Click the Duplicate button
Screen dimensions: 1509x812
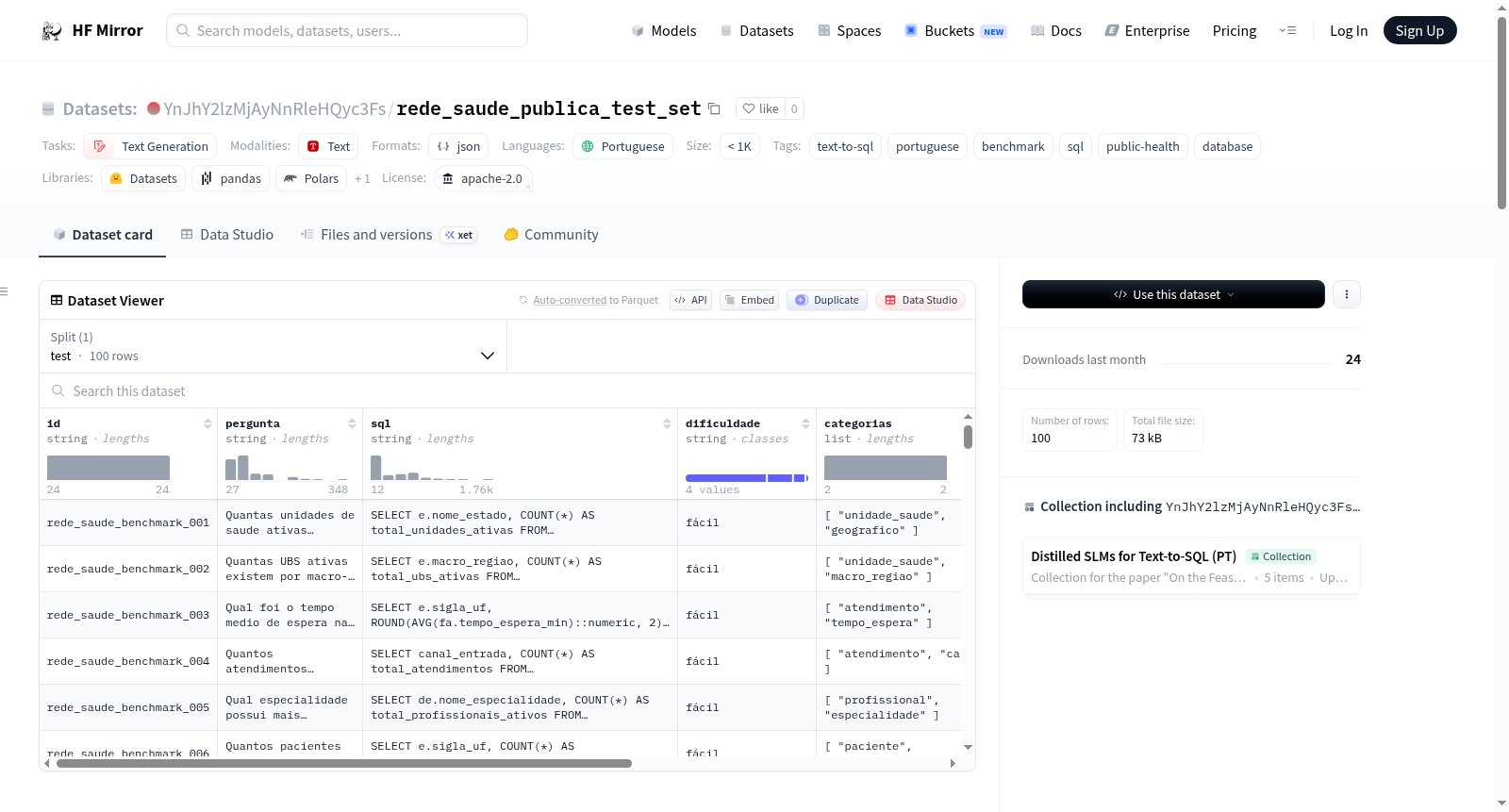[826, 301]
